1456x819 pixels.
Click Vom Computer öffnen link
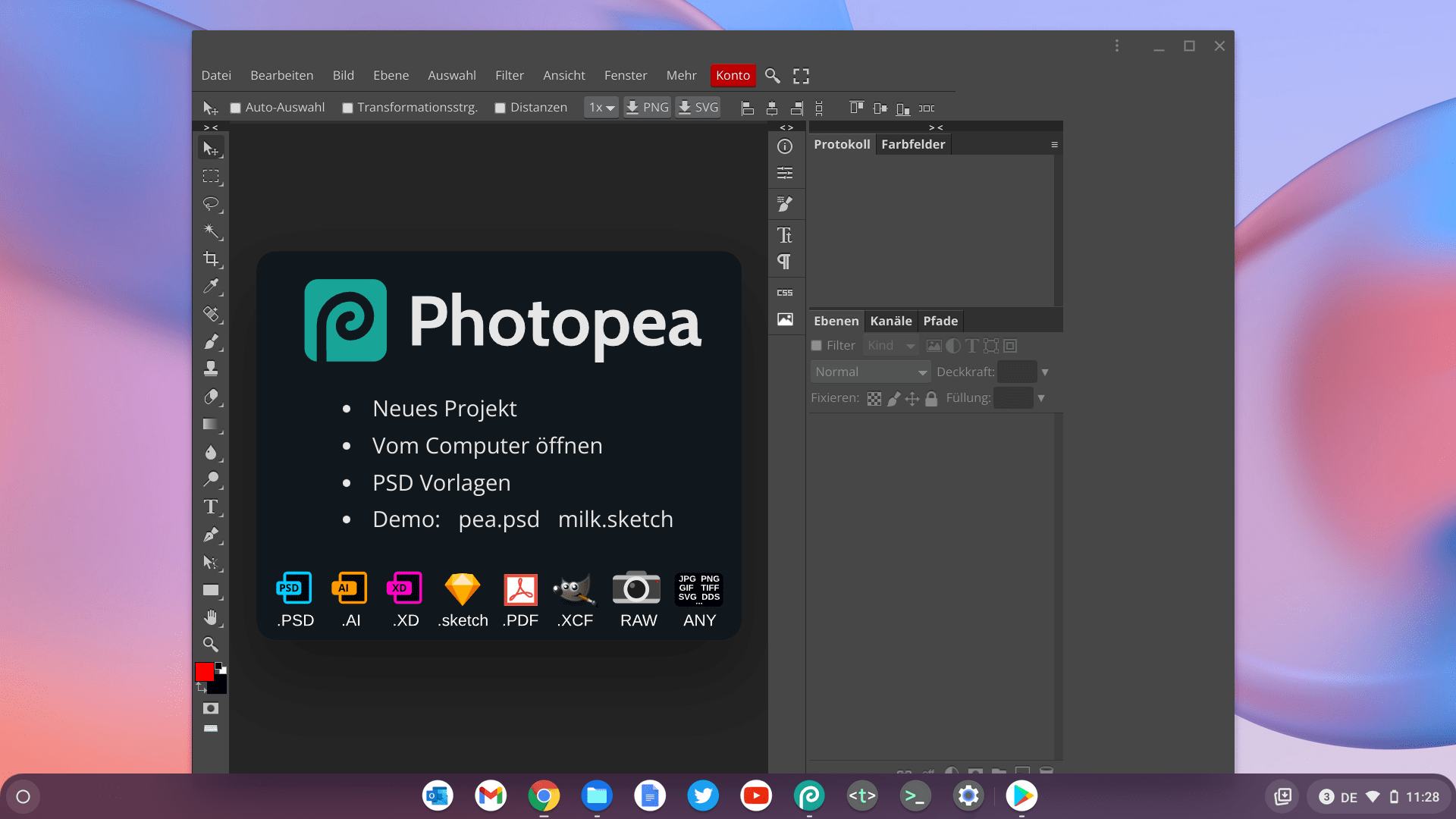coord(487,446)
